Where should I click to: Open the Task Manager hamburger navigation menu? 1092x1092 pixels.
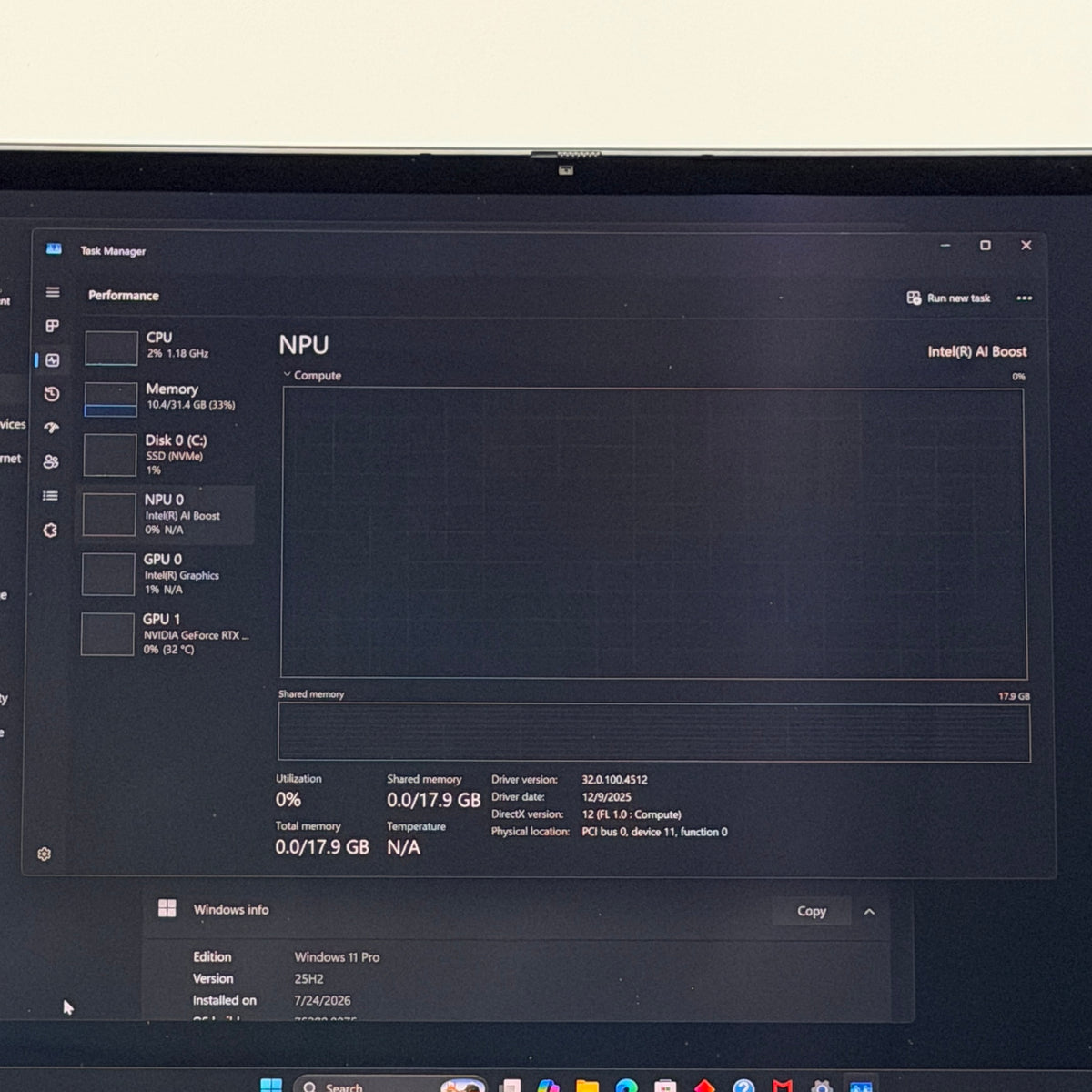(x=53, y=292)
